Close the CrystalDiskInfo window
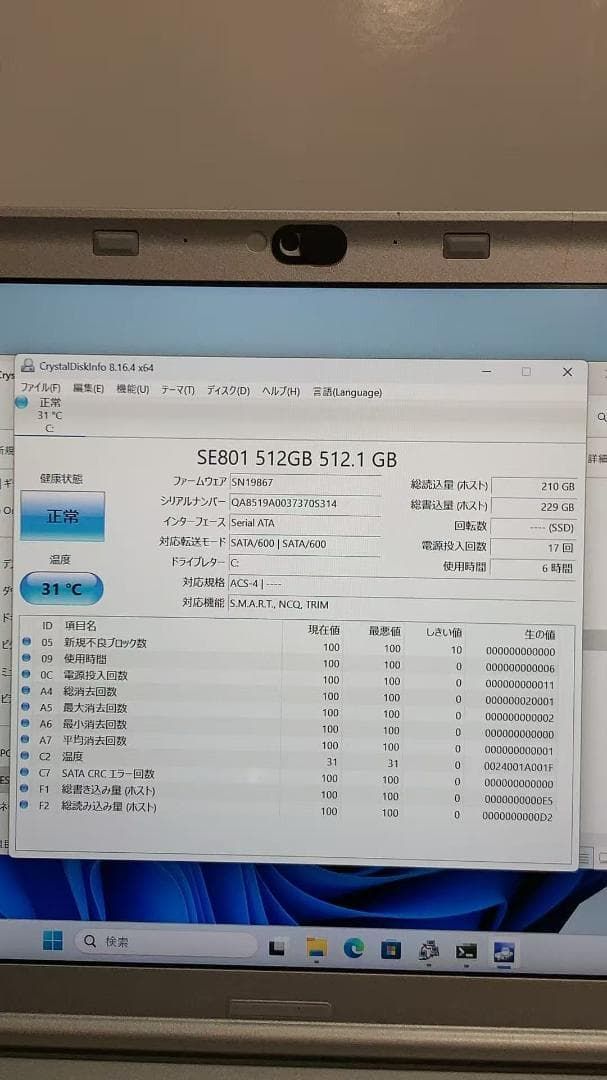This screenshot has height=1080, width=607. pyautogui.click(x=567, y=372)
